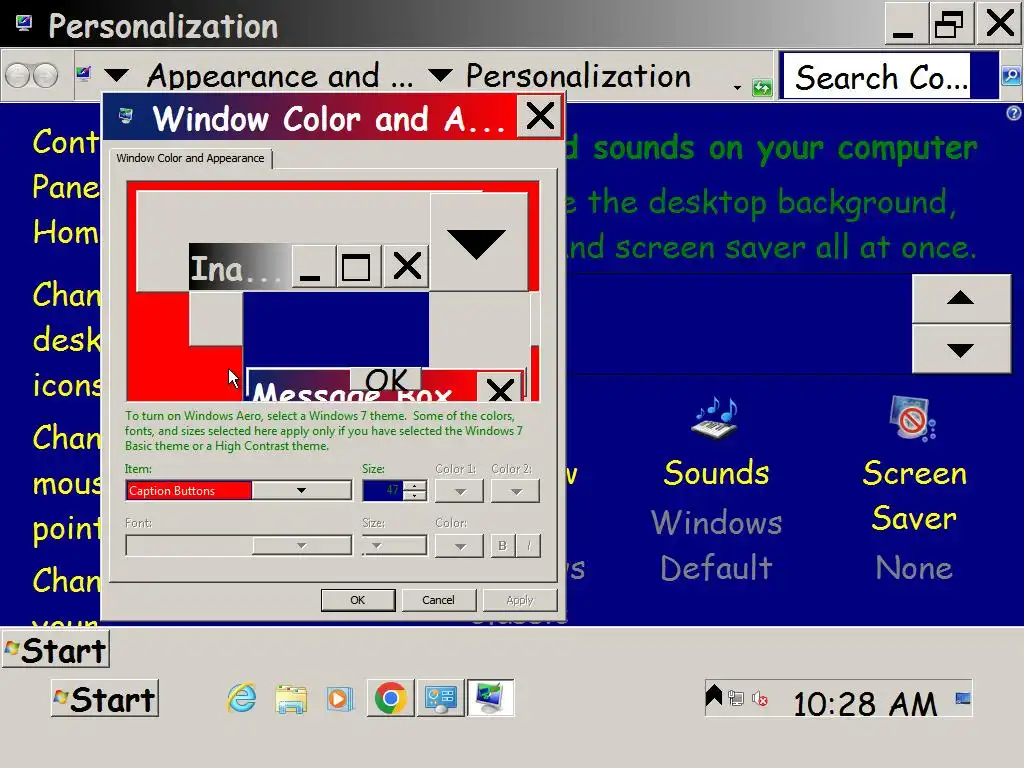Click the lower Start button

(105, 699)
